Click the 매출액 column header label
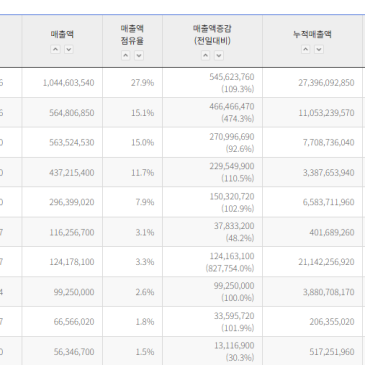This screenshot has height=365, width=365. pyautogui.click(x=62, y=34)
